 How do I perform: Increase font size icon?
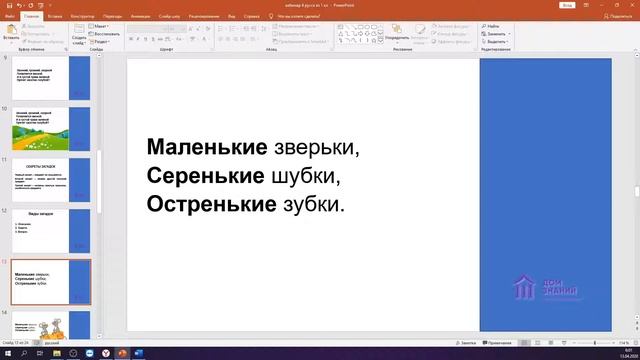pyautogui.click(x=191, y=29)
